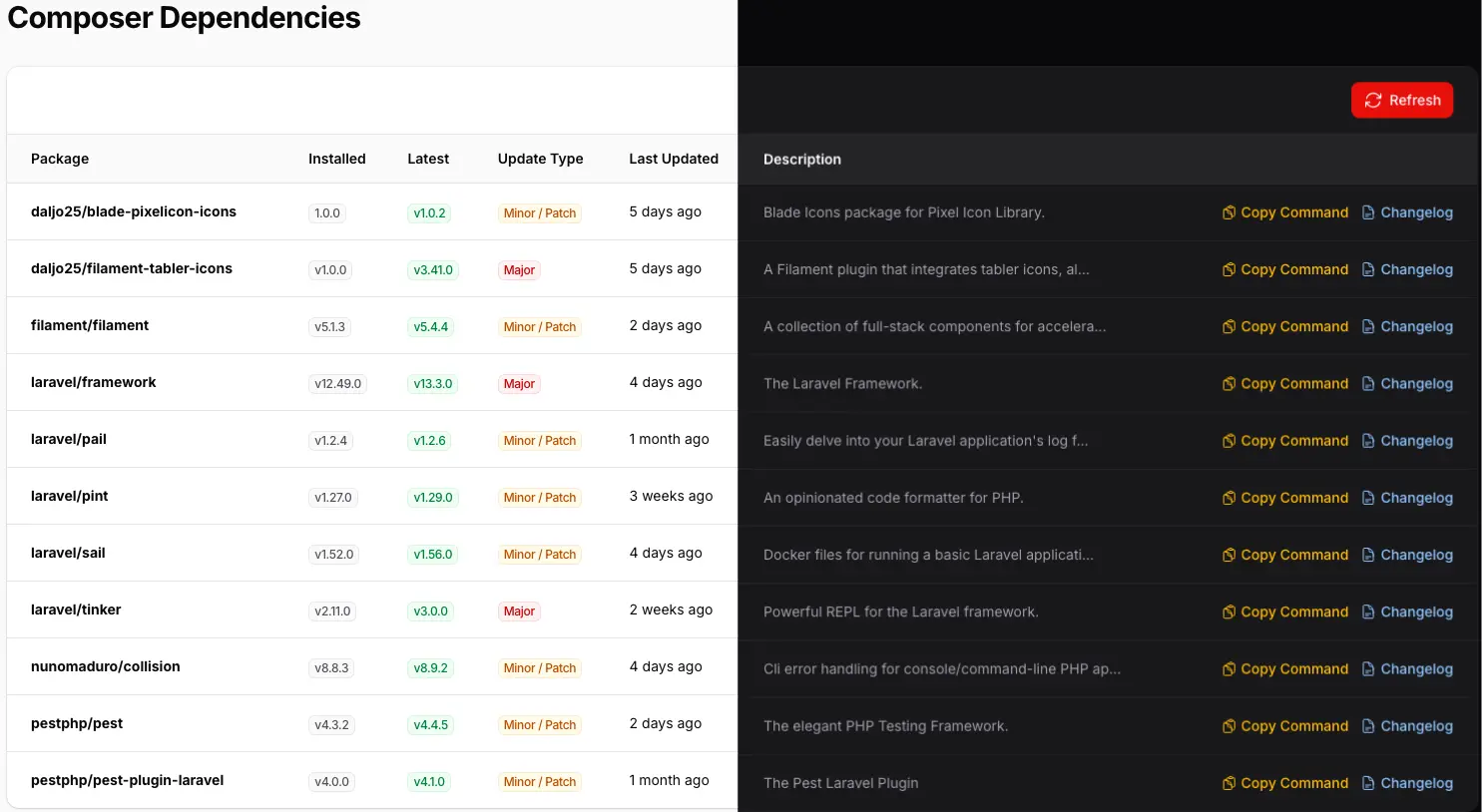
Task: Click the Last Updated column header
Action: pyautogui.click(x=674, y=159)
